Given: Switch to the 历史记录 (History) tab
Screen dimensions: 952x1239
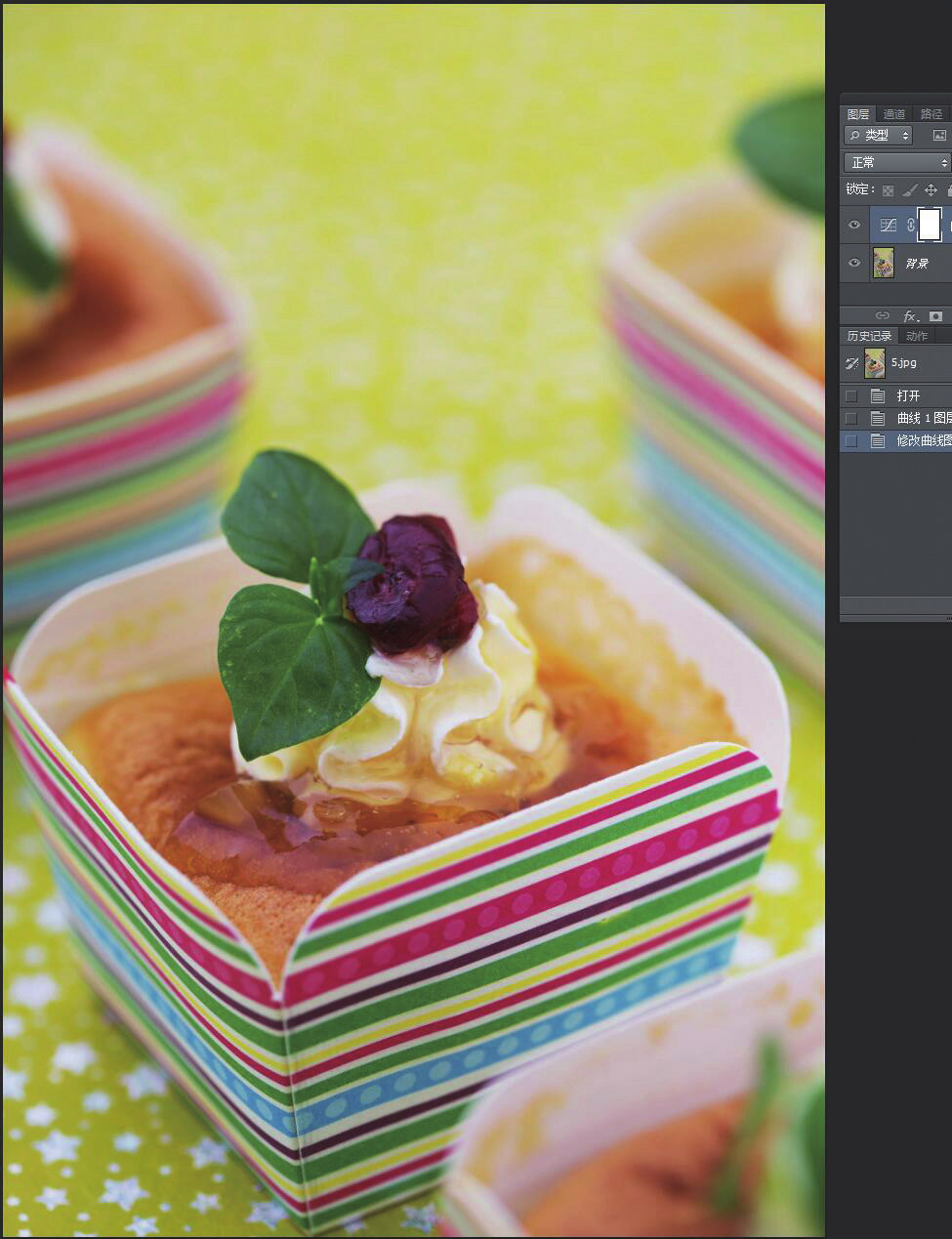Looking at the screenshot, I should pos(869,336).
